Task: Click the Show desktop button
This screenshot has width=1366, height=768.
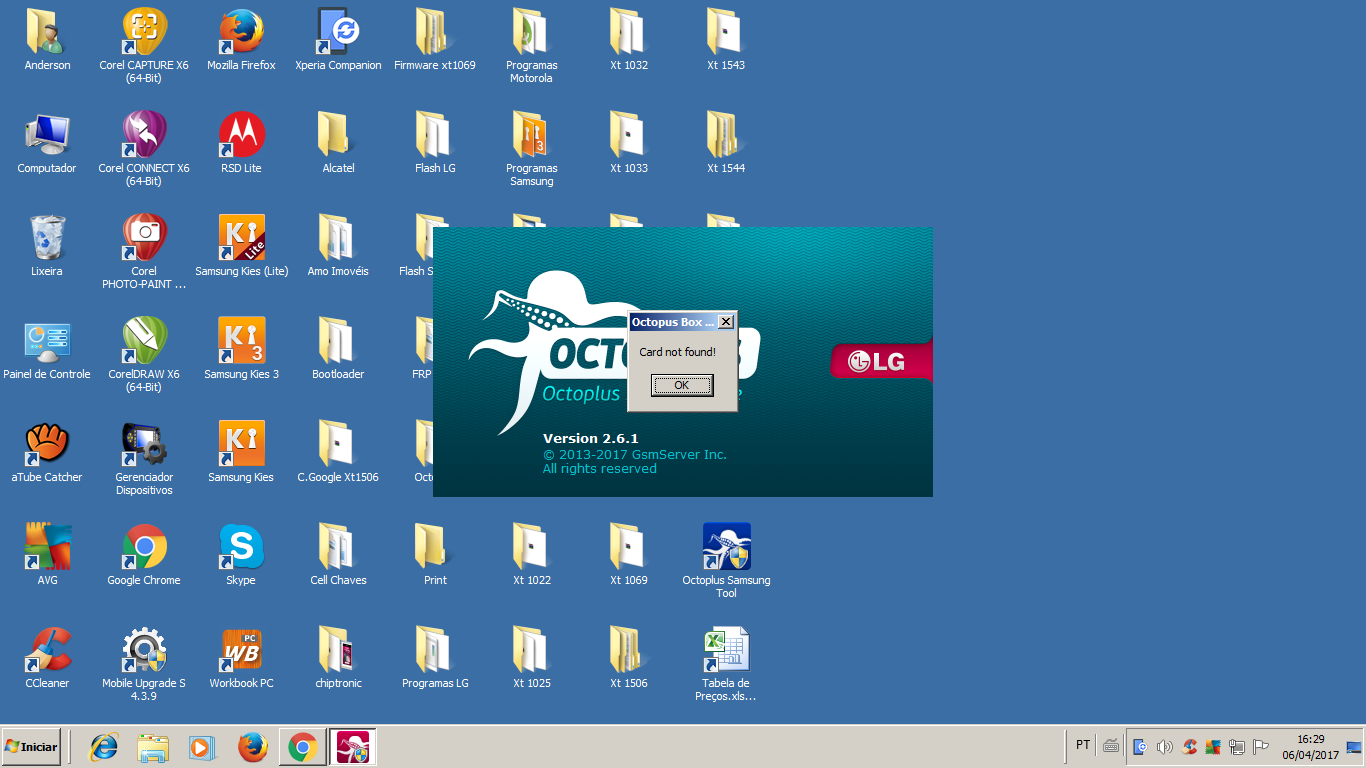Action: tap(1354, 747)
